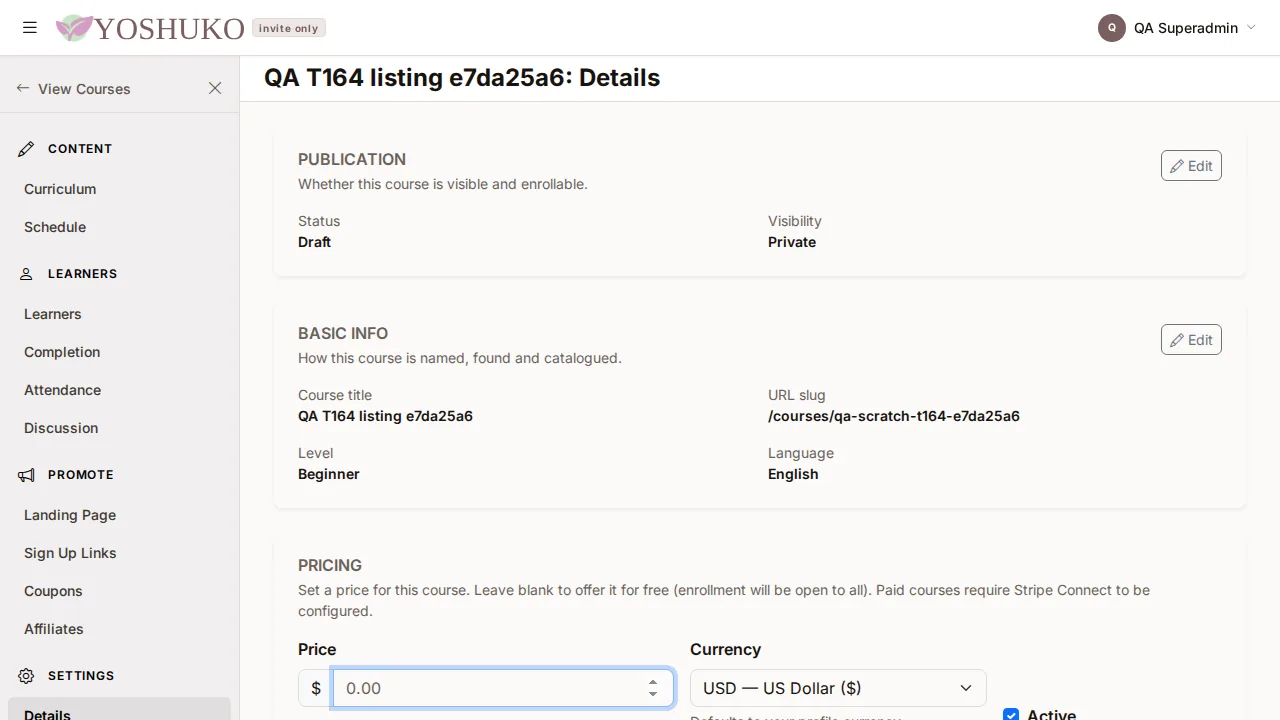
Task: Click the back arrow beside View Courses
Action: [x=23, y=88]
